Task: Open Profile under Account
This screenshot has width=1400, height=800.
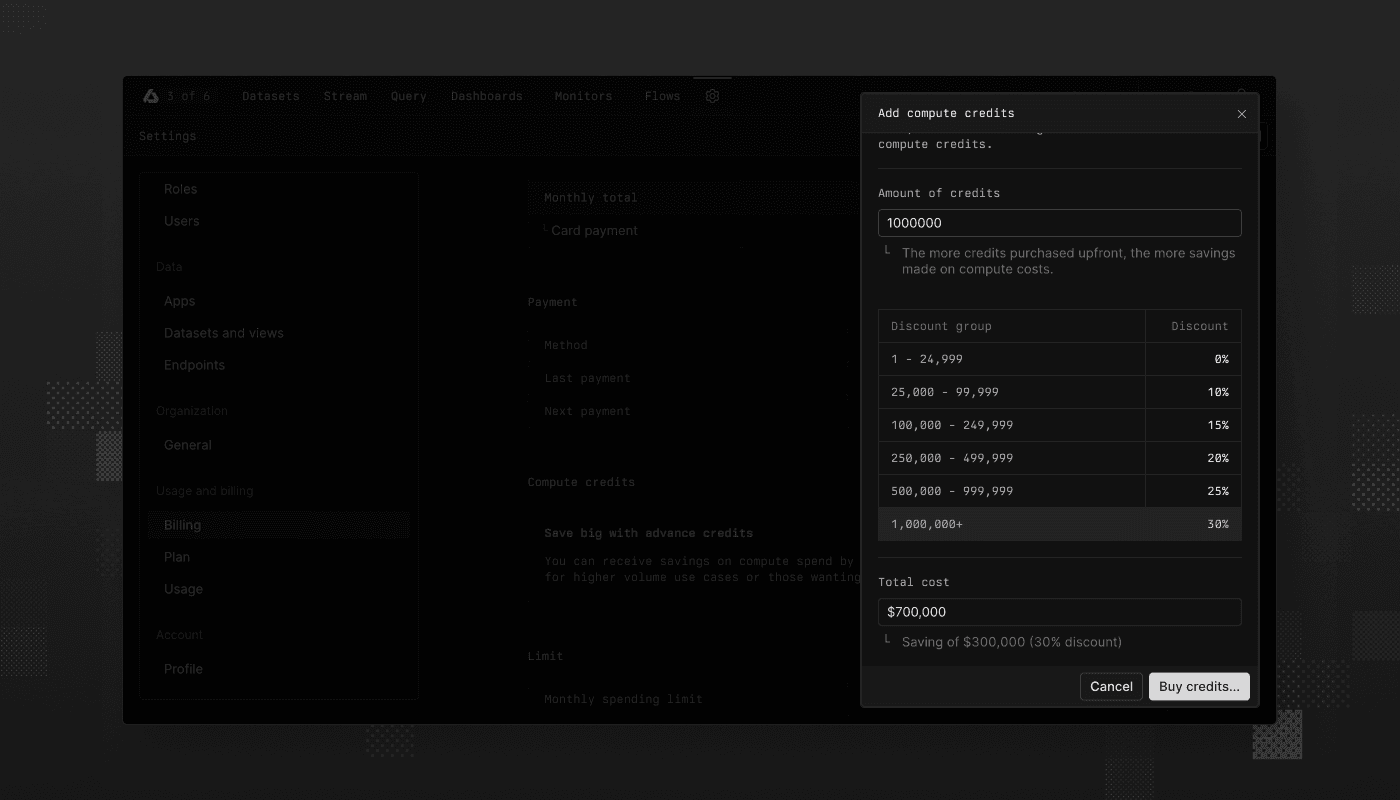Action: pos(183,668)
